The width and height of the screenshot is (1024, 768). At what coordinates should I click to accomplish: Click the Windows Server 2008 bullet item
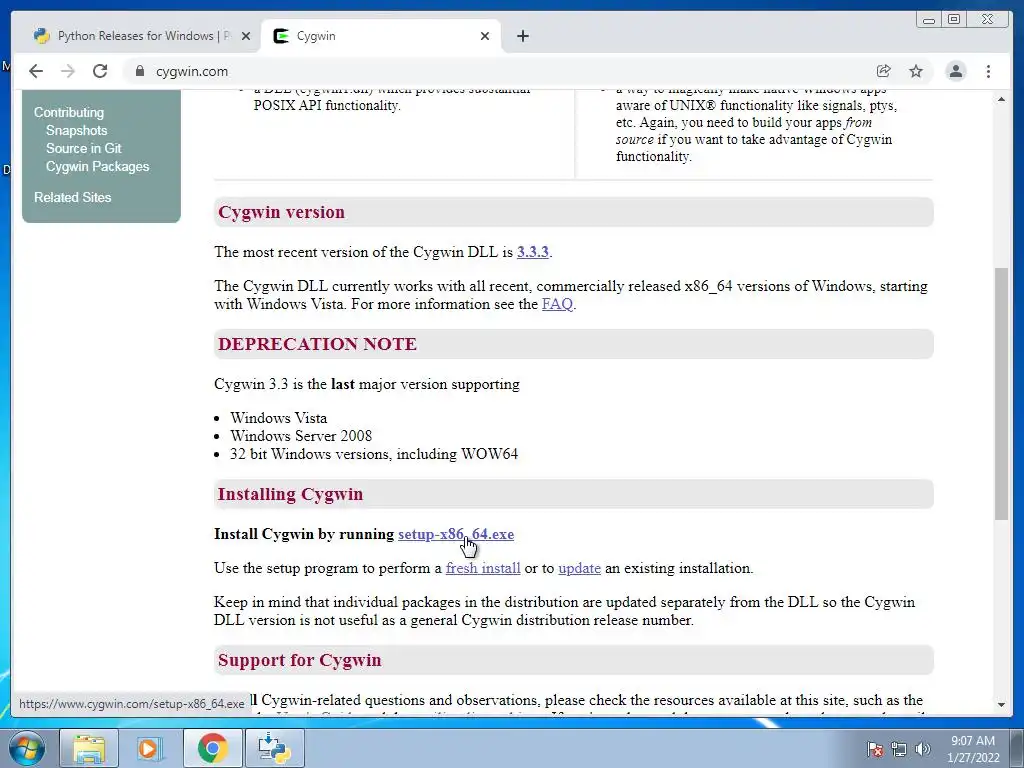(x=301, y=436)
